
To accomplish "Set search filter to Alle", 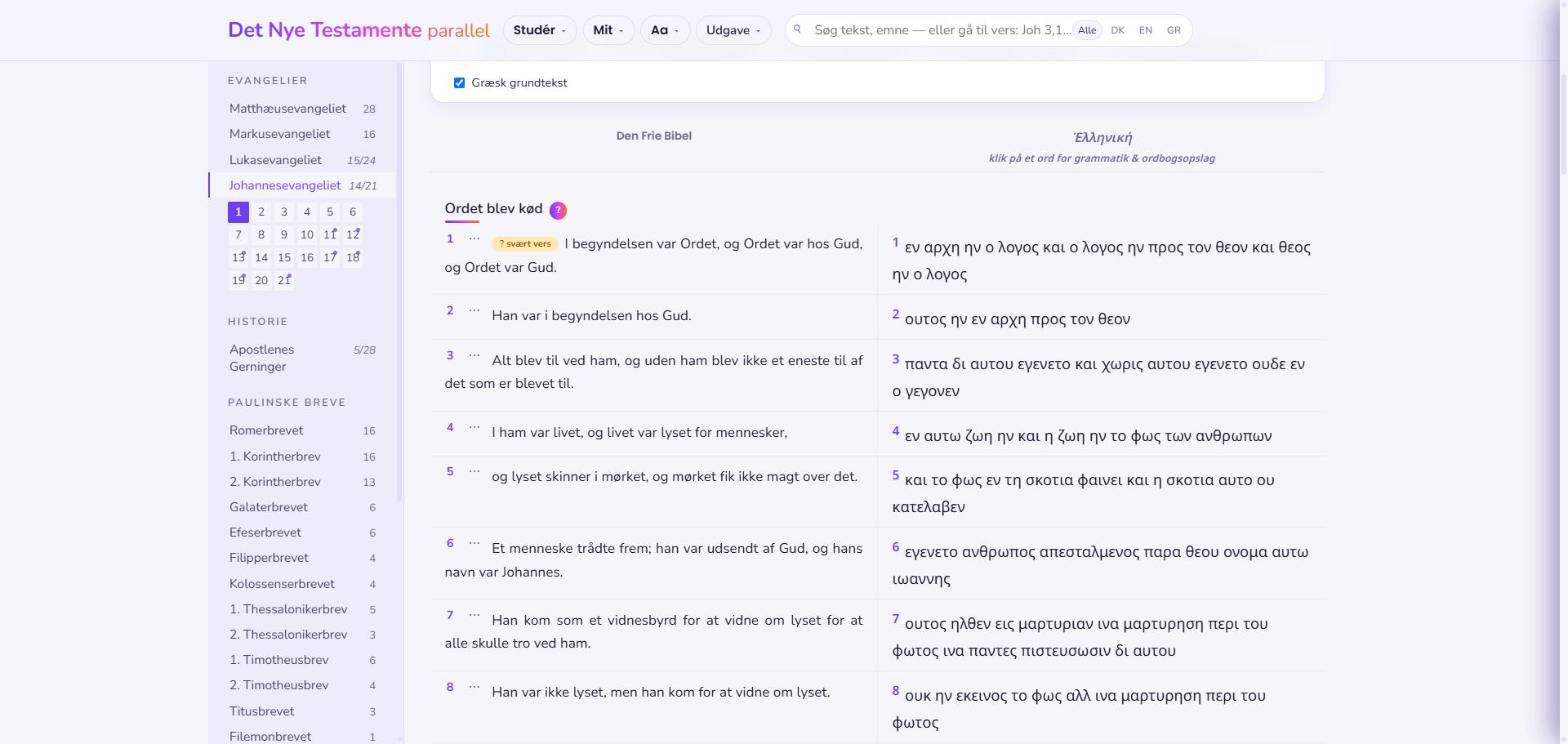I will (x=1087, y=30).
